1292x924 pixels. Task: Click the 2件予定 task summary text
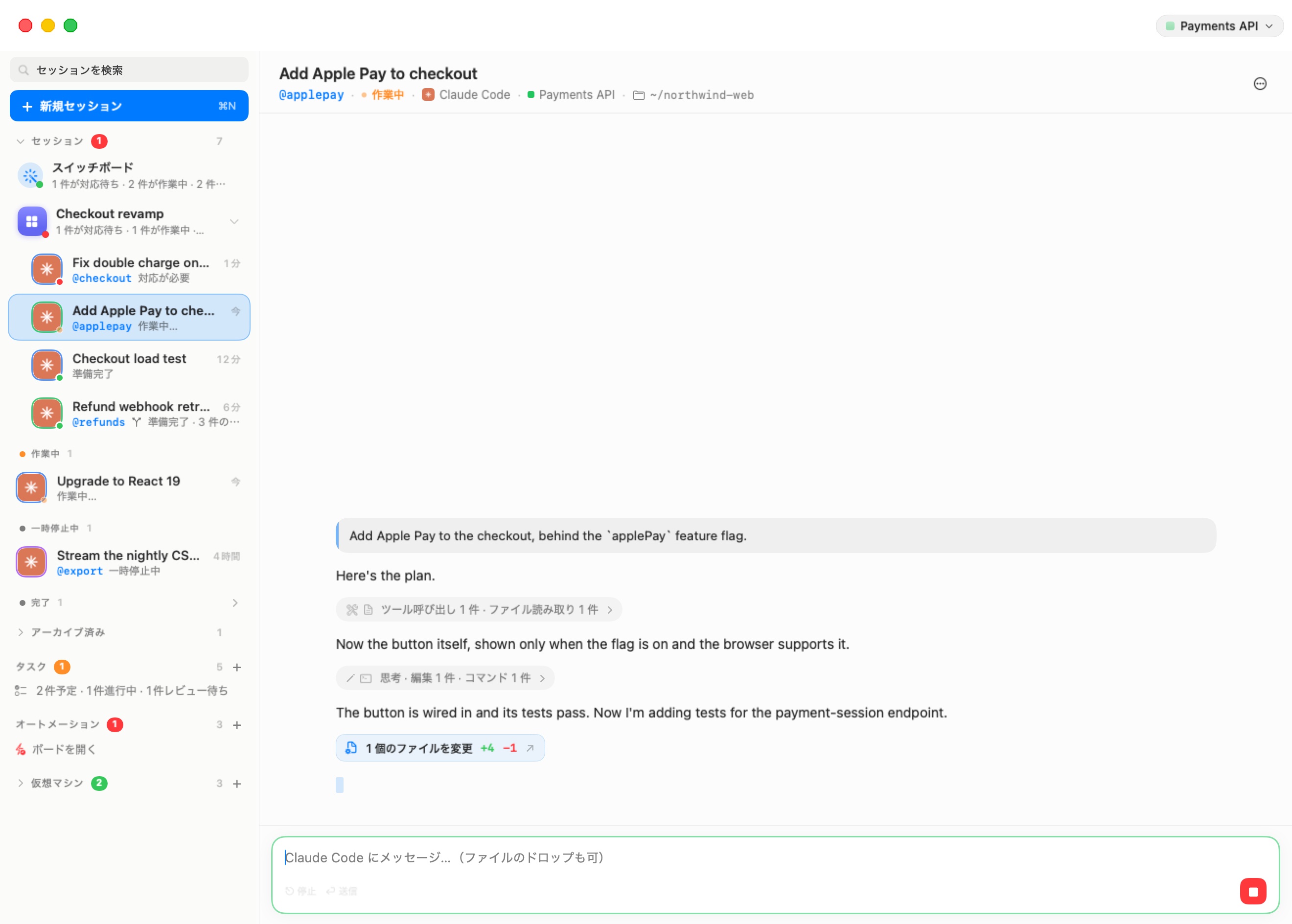(132, 691)
